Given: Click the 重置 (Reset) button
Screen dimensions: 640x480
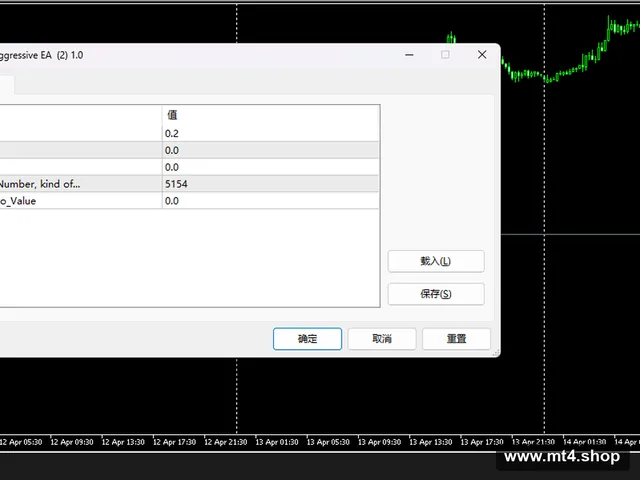Looking at the screenshot, I should (x=456, y=339).
